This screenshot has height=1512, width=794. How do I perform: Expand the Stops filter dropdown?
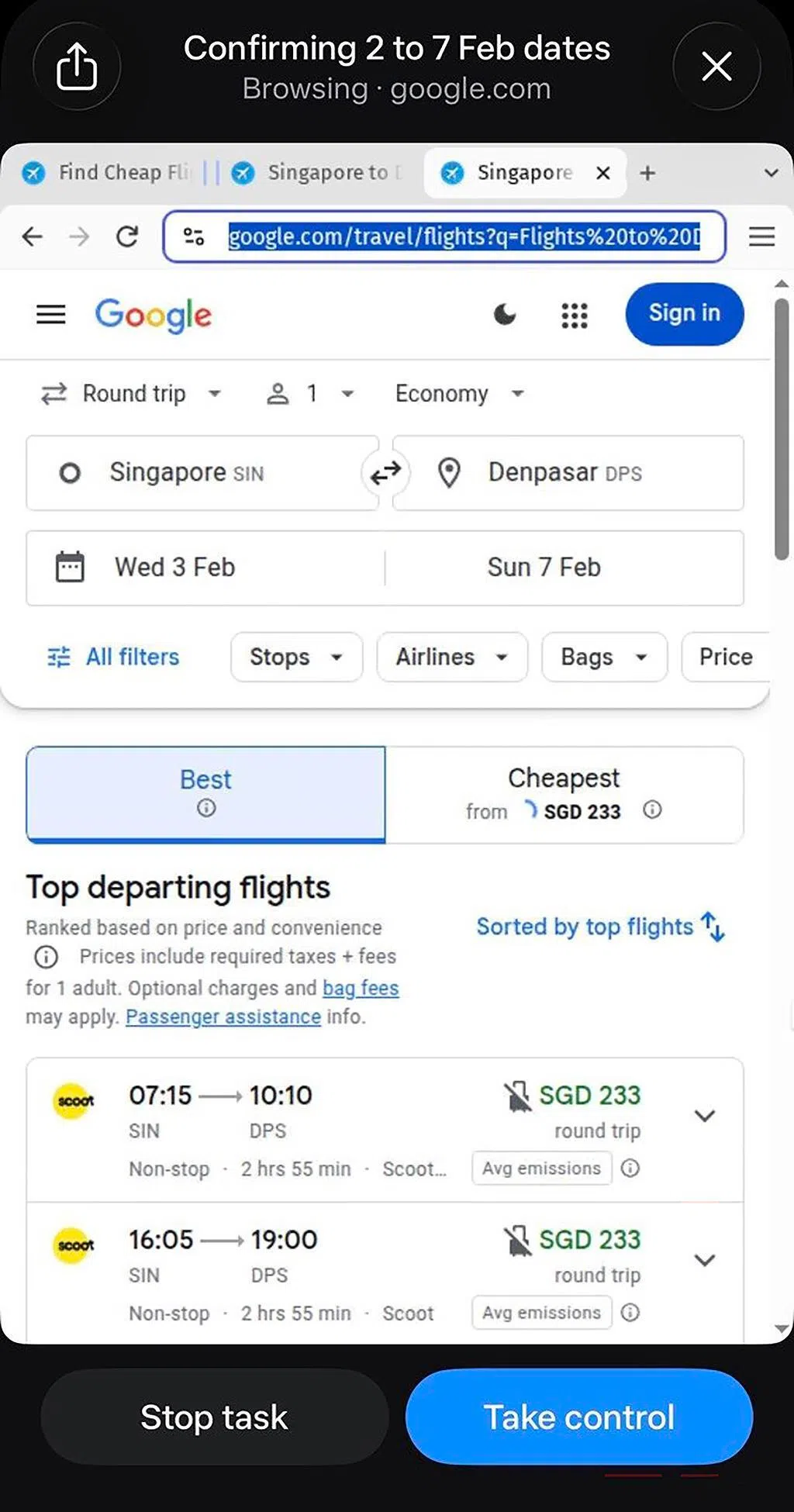pyautogui.click(x=296, y=657)
